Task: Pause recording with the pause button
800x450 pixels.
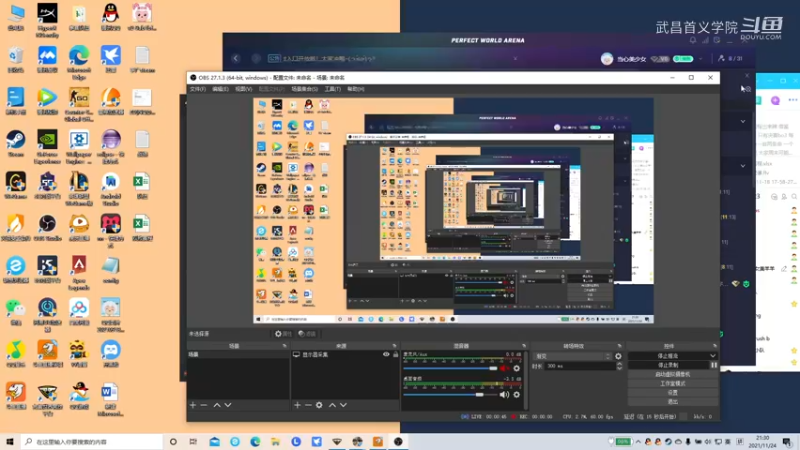Action: coord(714,365)
